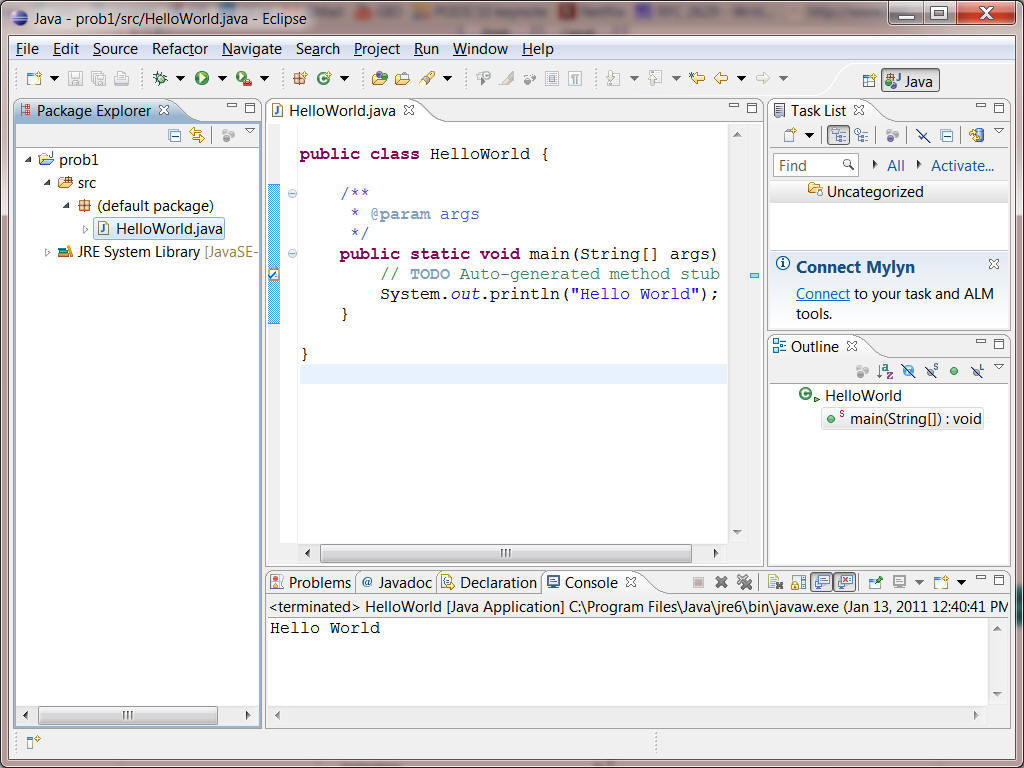
Task: Navigate Back with the yellow arrow
Action: (x=721, y=78)
